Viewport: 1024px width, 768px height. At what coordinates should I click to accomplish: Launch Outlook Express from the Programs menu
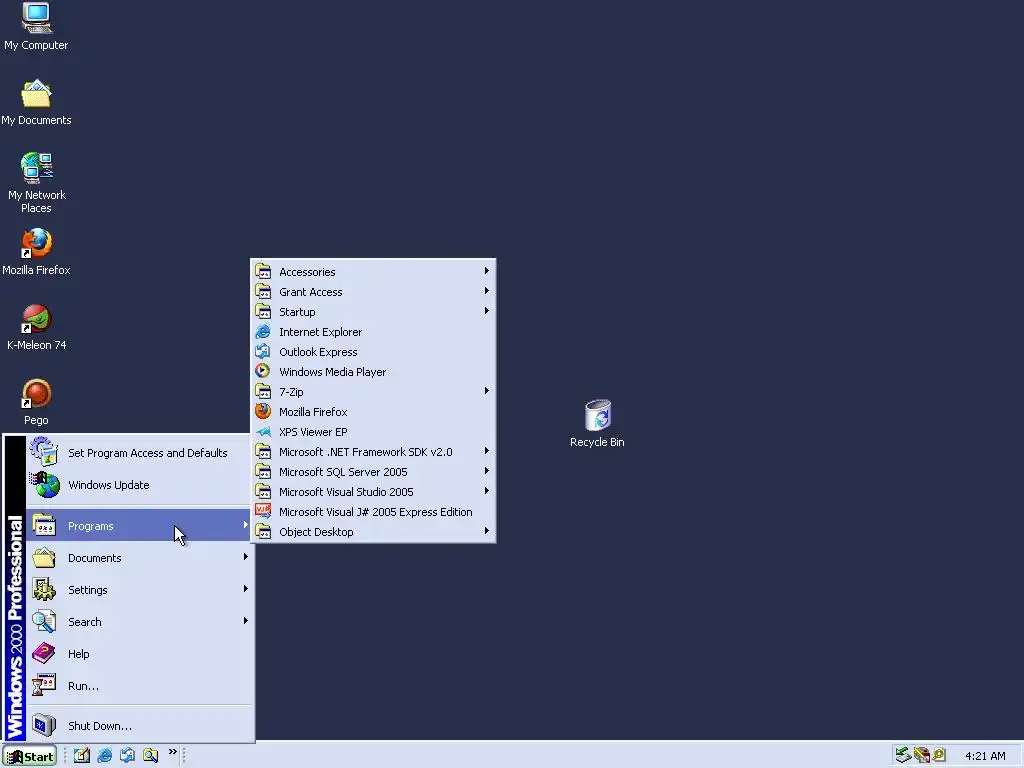tap(373, 352)
